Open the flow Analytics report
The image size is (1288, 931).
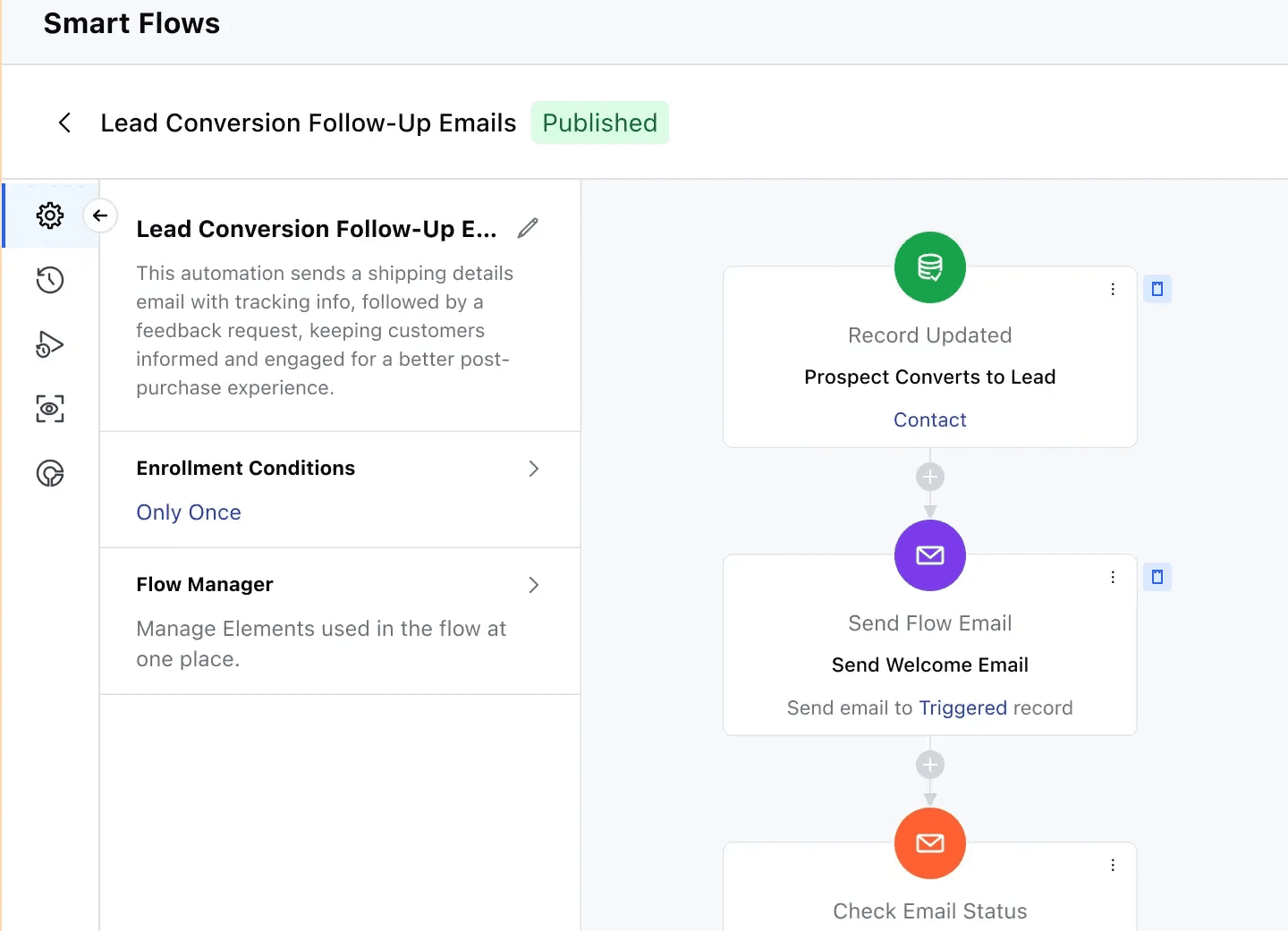coord(50,473)
